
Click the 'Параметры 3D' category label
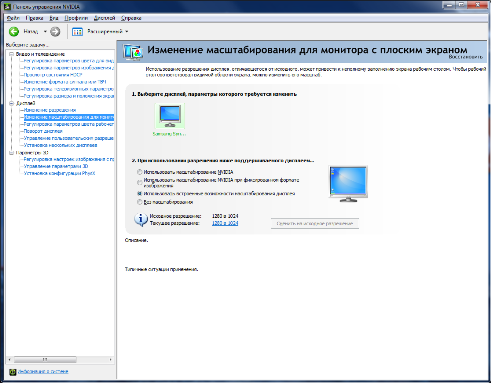click(32, 153)
